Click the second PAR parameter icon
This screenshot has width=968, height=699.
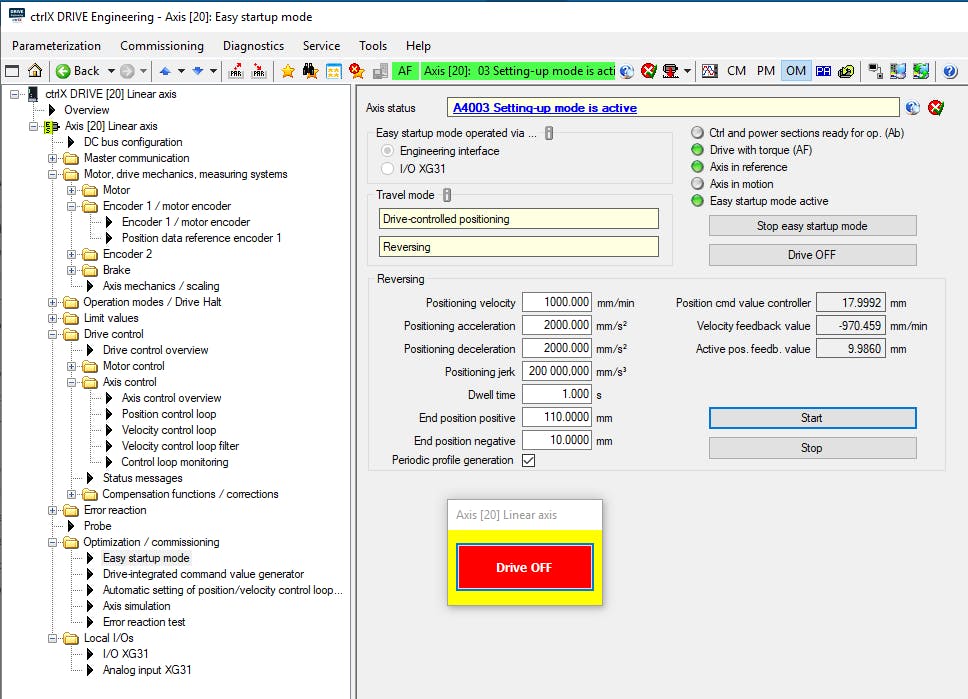pos(259,71)
